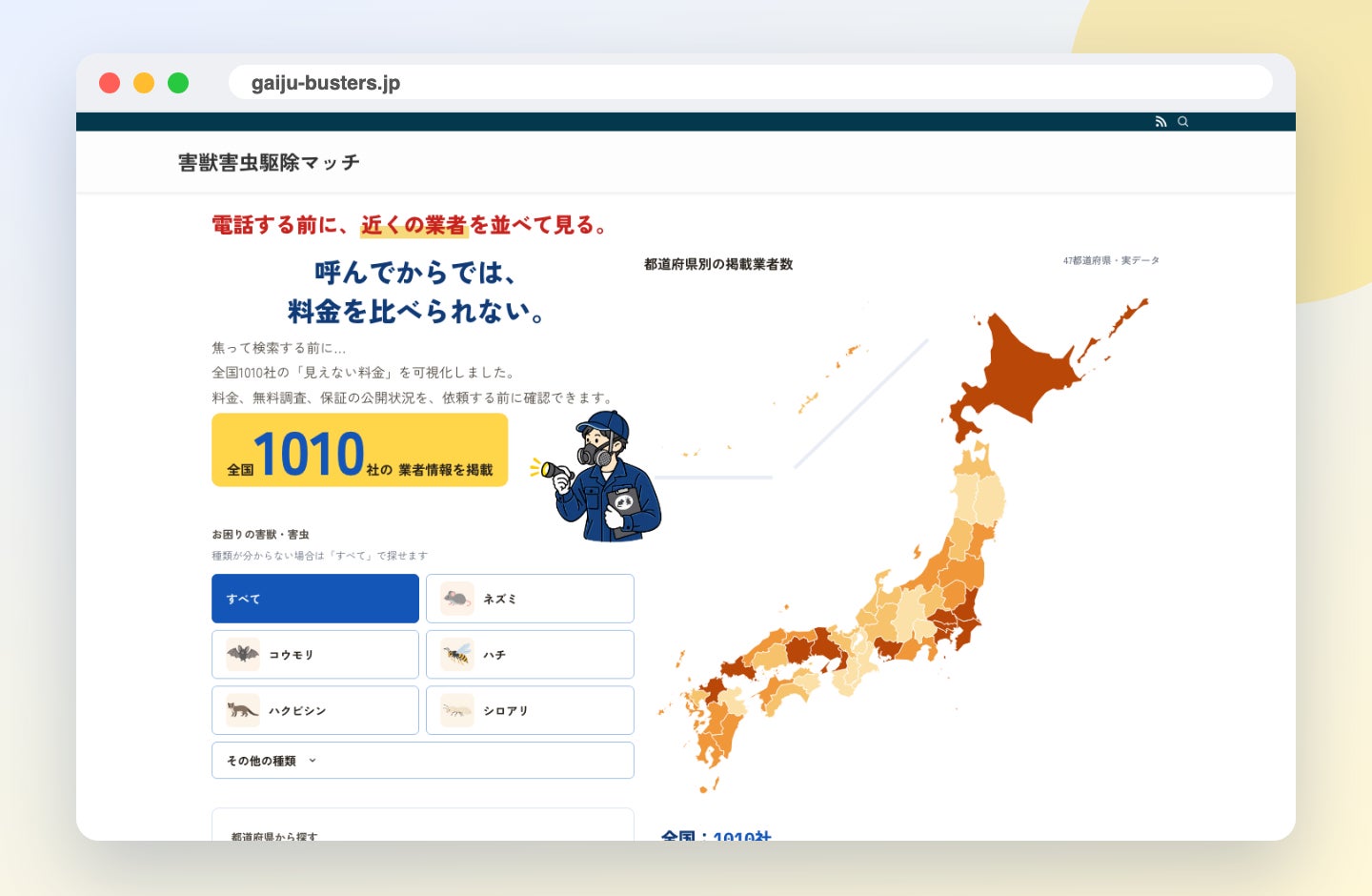
Task: Click the bat icon for コウモリ
Action: tap(243, 655)
